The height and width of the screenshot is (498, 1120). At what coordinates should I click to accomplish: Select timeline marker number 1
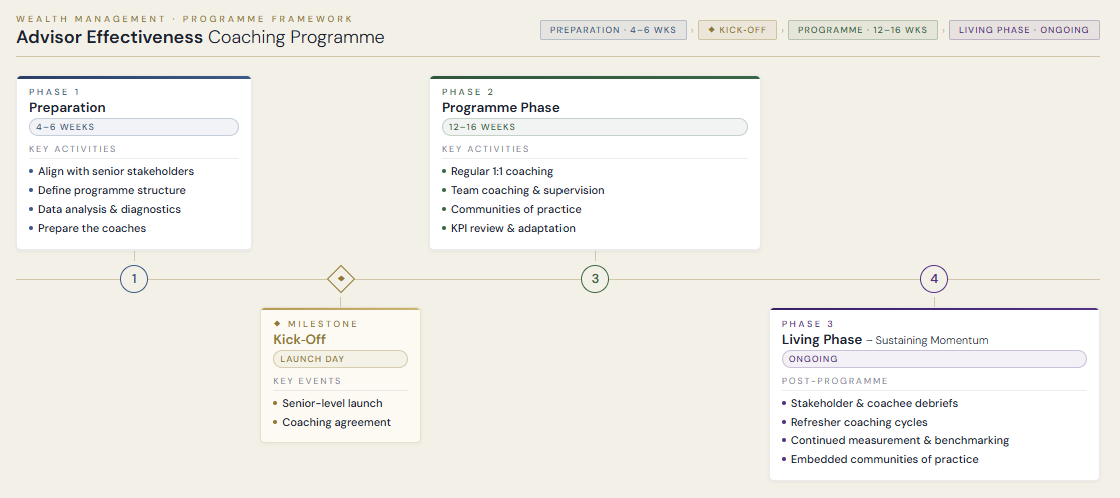[x=134, y=279]
